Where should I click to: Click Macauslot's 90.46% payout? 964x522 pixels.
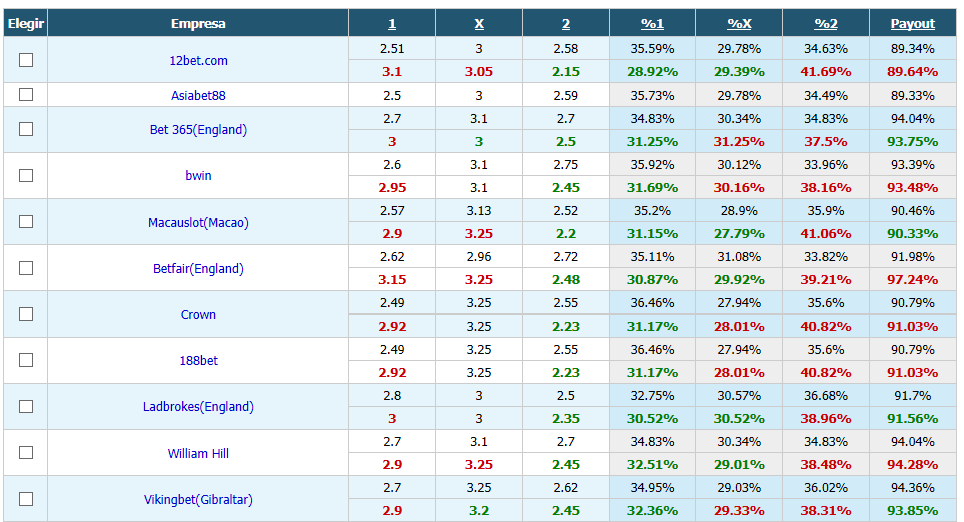point(912,210)
